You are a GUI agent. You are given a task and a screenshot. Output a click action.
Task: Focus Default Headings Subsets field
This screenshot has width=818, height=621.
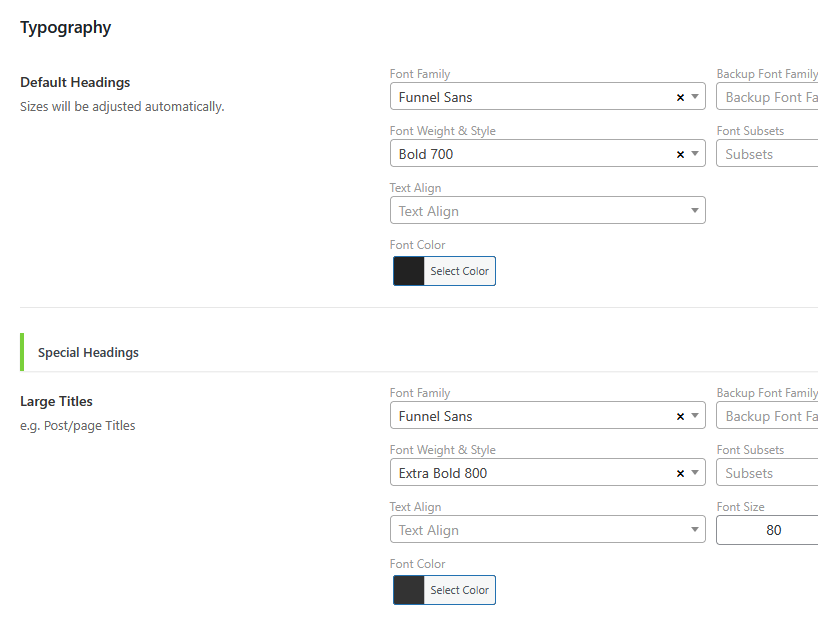[x=767, y=153]
